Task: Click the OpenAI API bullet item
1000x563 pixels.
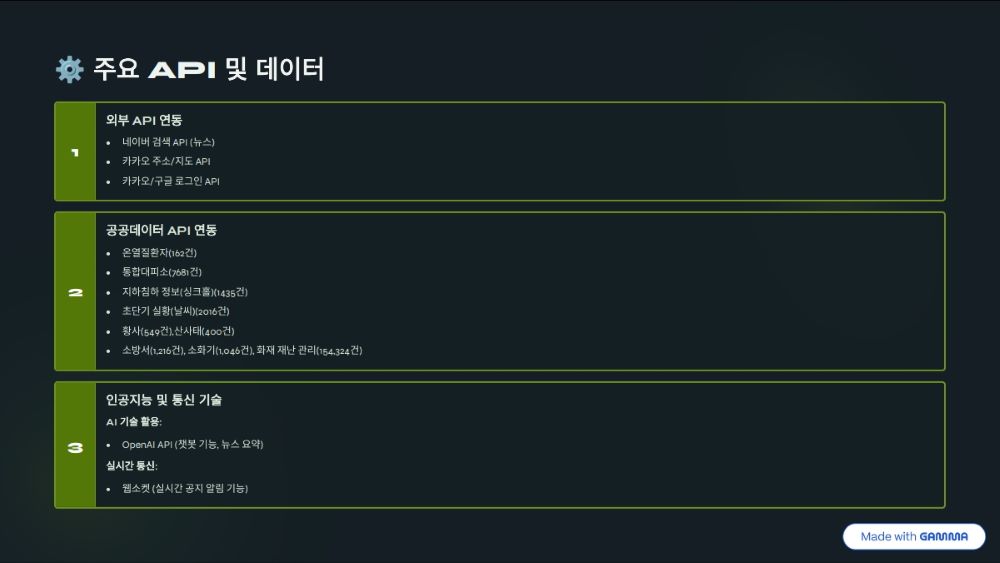Action: [x=193, y=444]
